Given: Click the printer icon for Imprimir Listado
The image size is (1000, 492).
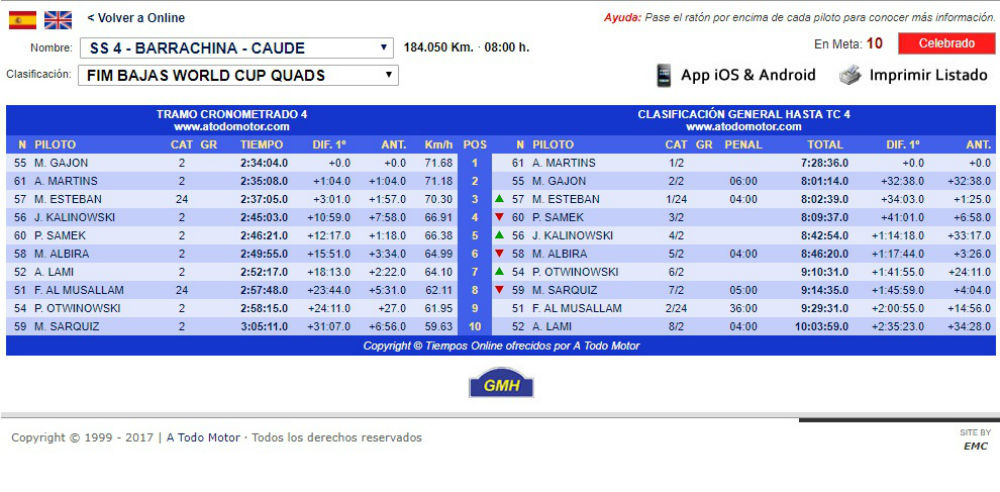Looking at the screenshot, I should click(x=849, y=75).
